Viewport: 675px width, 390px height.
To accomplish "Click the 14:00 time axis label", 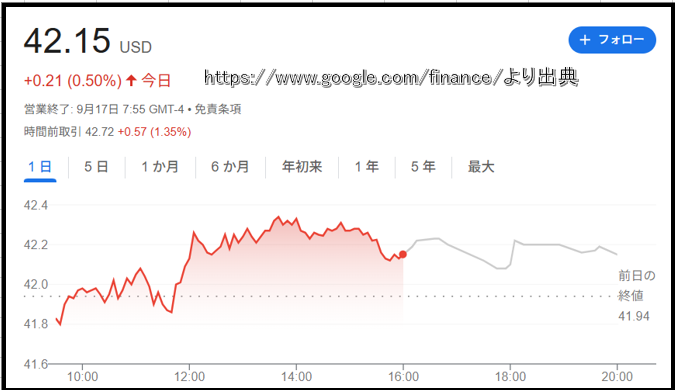I will pos(296,377).
